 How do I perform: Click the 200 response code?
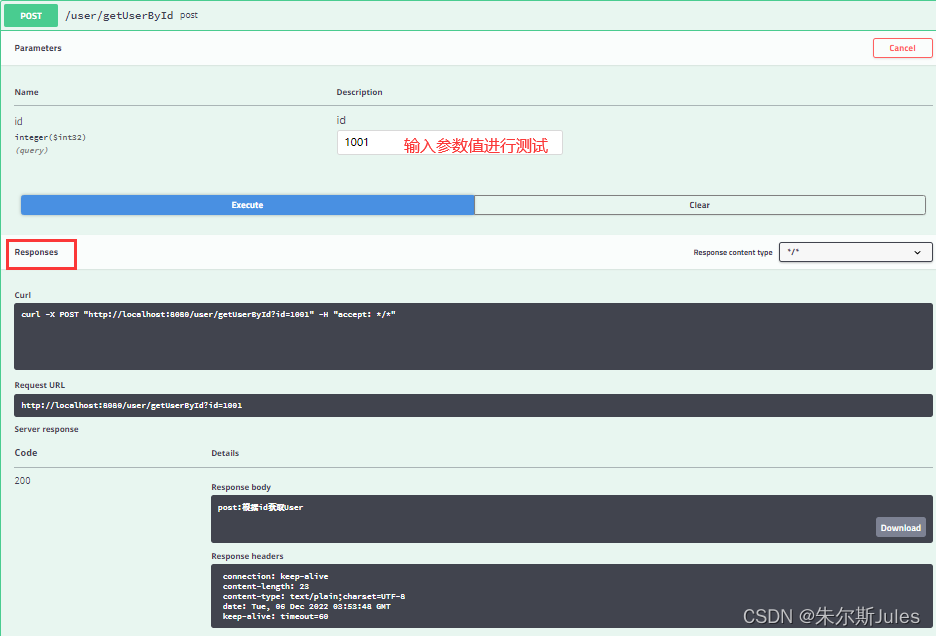23,480
